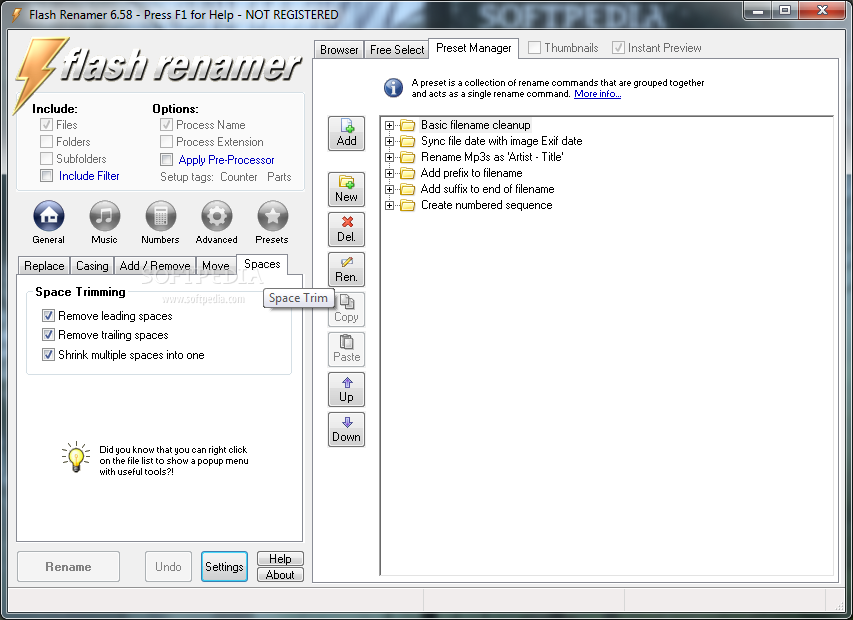
Task: Toggle the Thumbnails checkbox
Action: point(534,48)
